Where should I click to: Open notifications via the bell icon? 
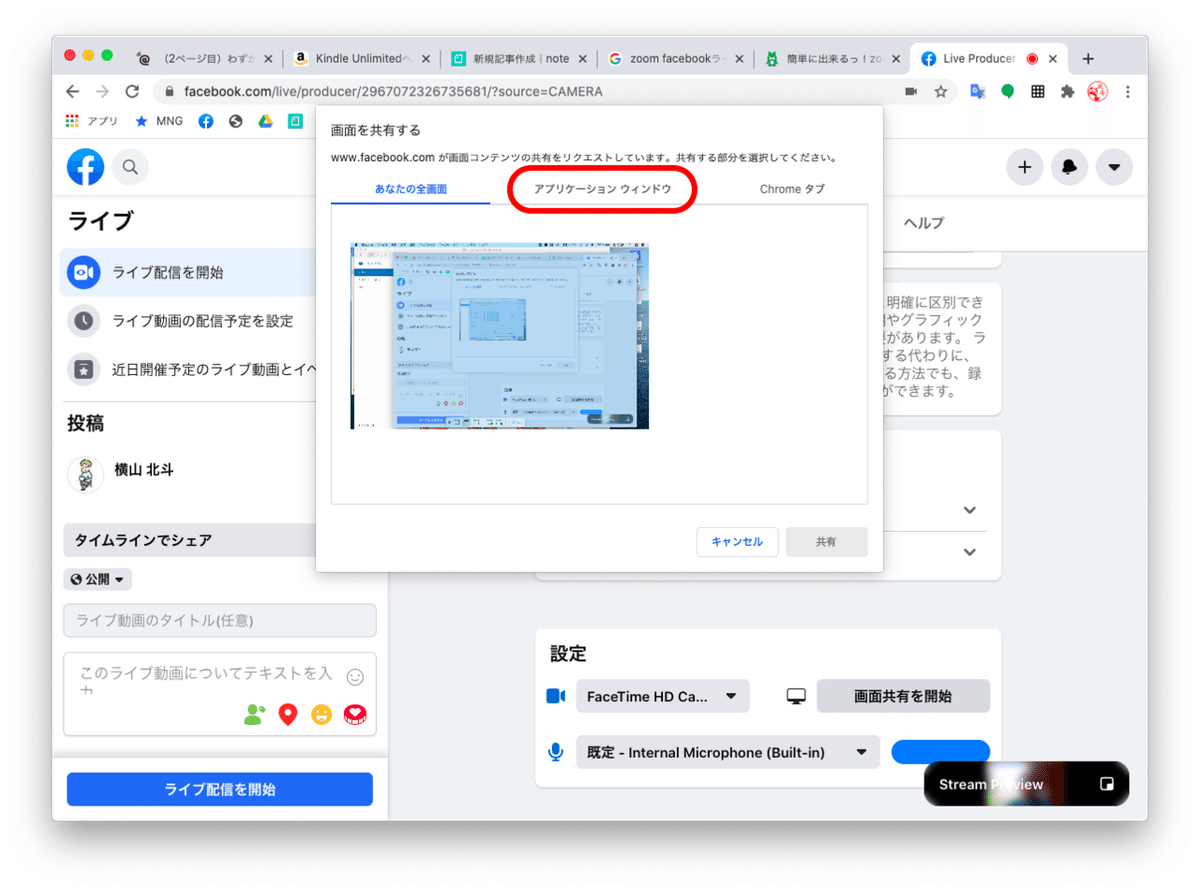click(1069, 167)
